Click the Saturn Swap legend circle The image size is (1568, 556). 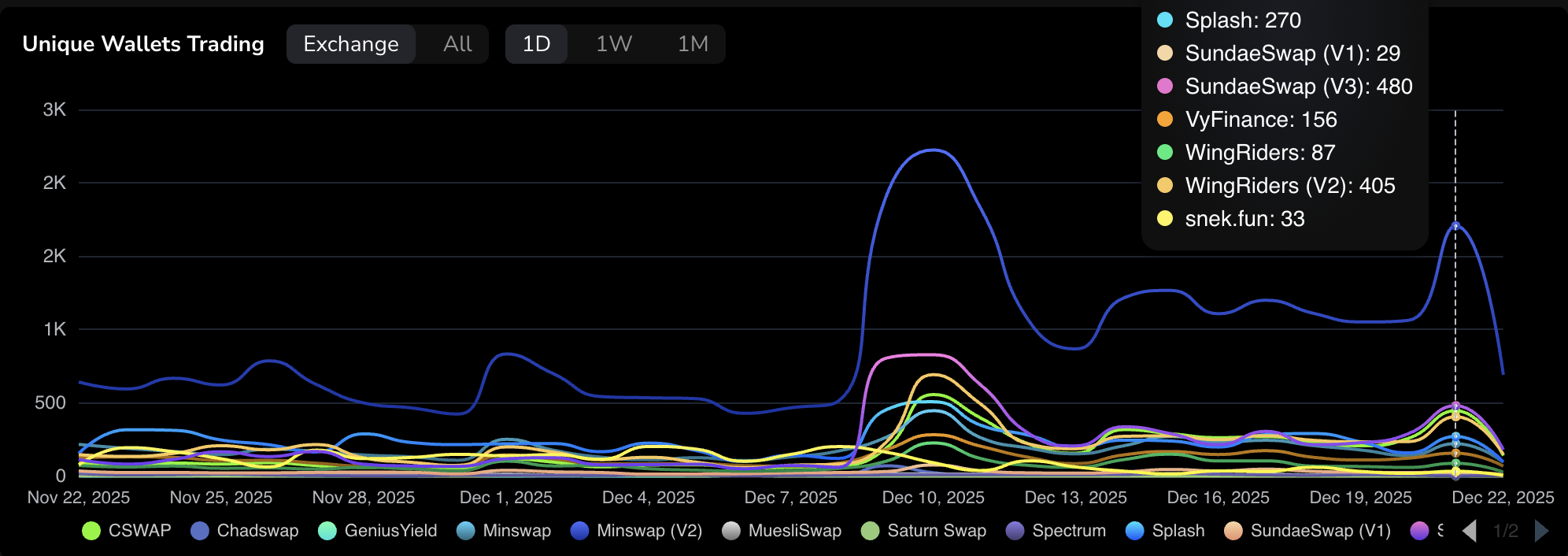point(870,531)
